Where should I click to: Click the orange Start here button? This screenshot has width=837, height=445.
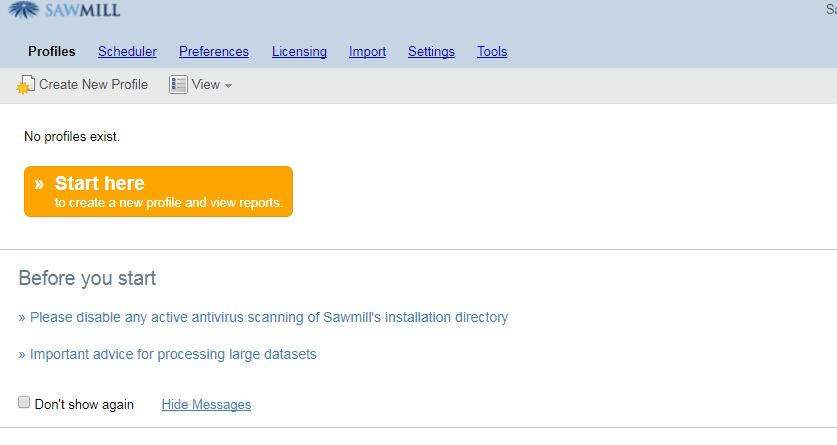click(159, 192)
